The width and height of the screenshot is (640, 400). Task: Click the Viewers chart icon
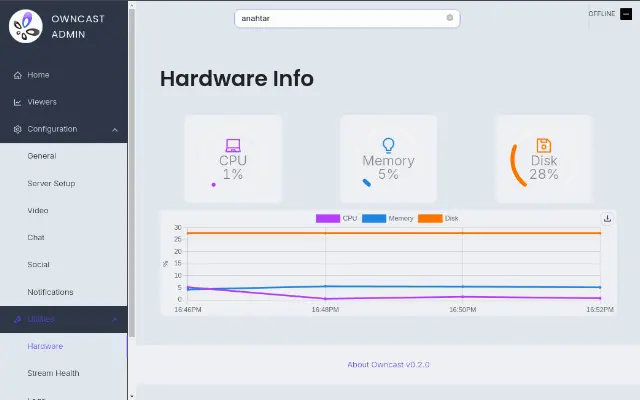click(x=18, y=102)
